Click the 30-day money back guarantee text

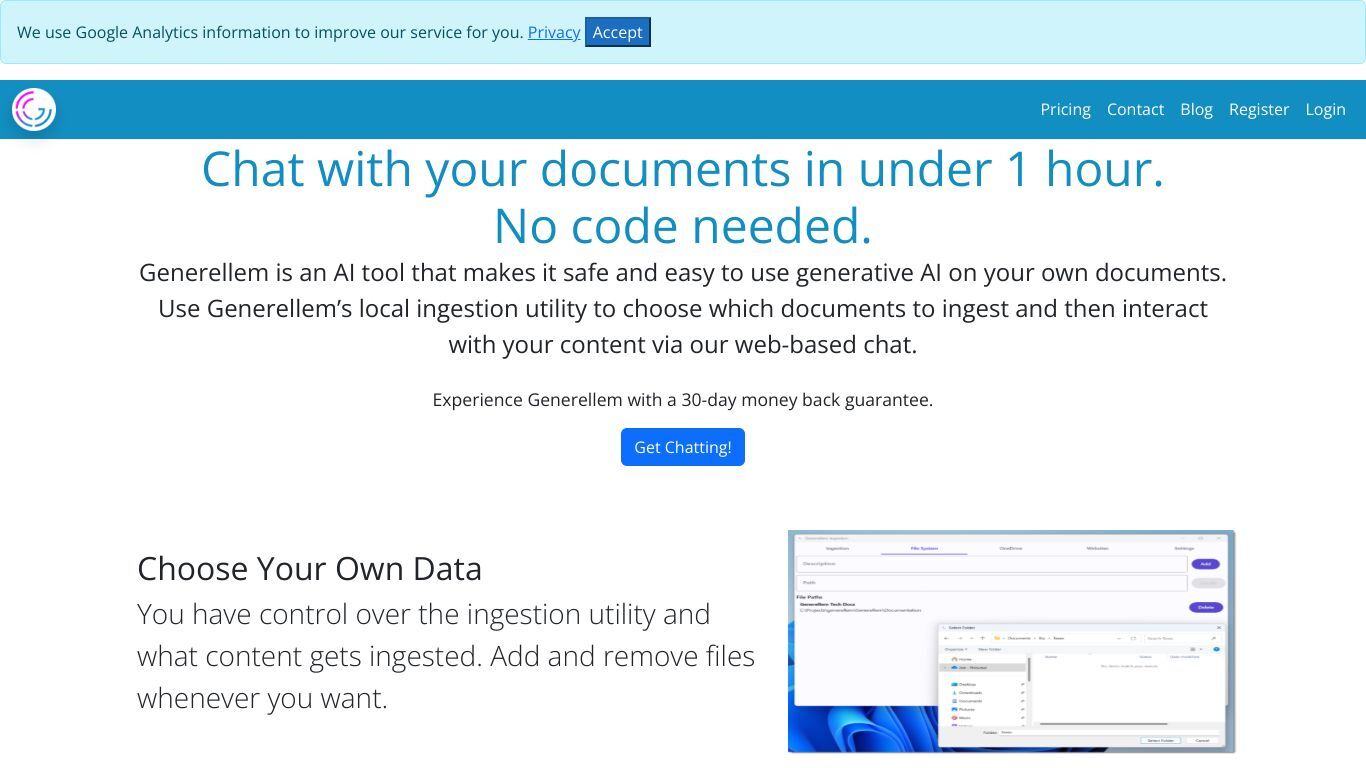point(683,400)
